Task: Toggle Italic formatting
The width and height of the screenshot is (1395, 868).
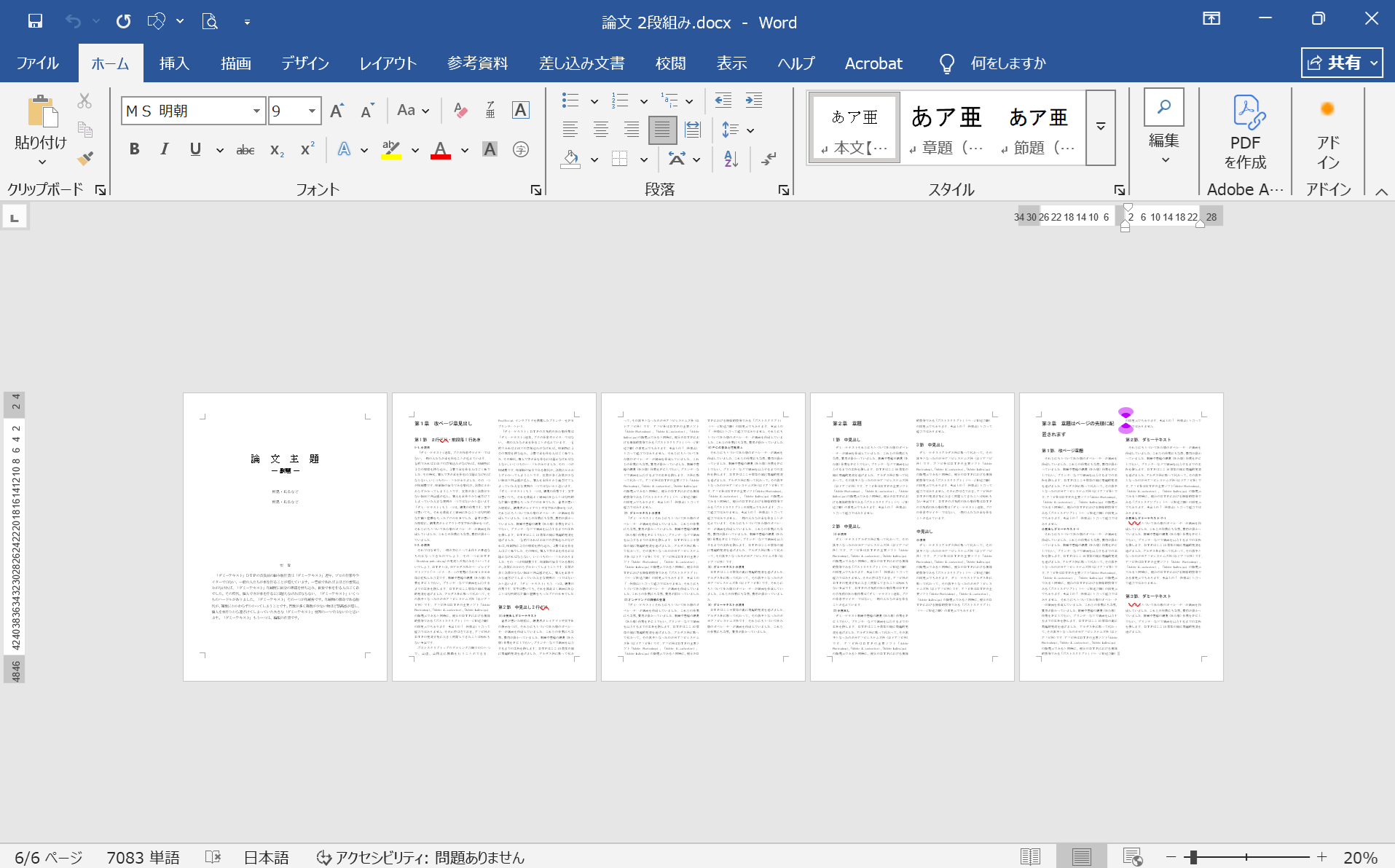Action: tap(165, 149)
